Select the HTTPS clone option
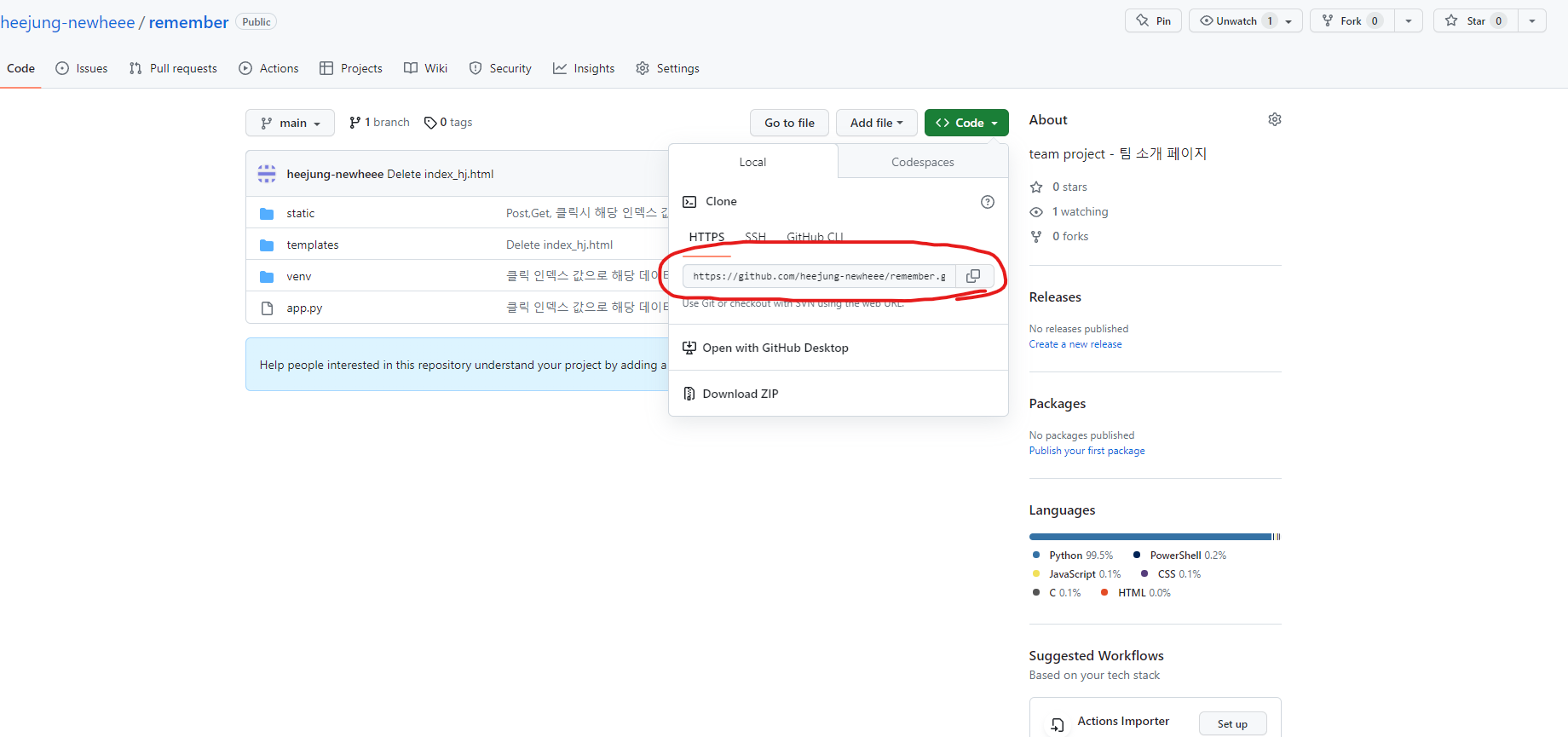This screenshot has height=737, width=1568. (706, 237)
